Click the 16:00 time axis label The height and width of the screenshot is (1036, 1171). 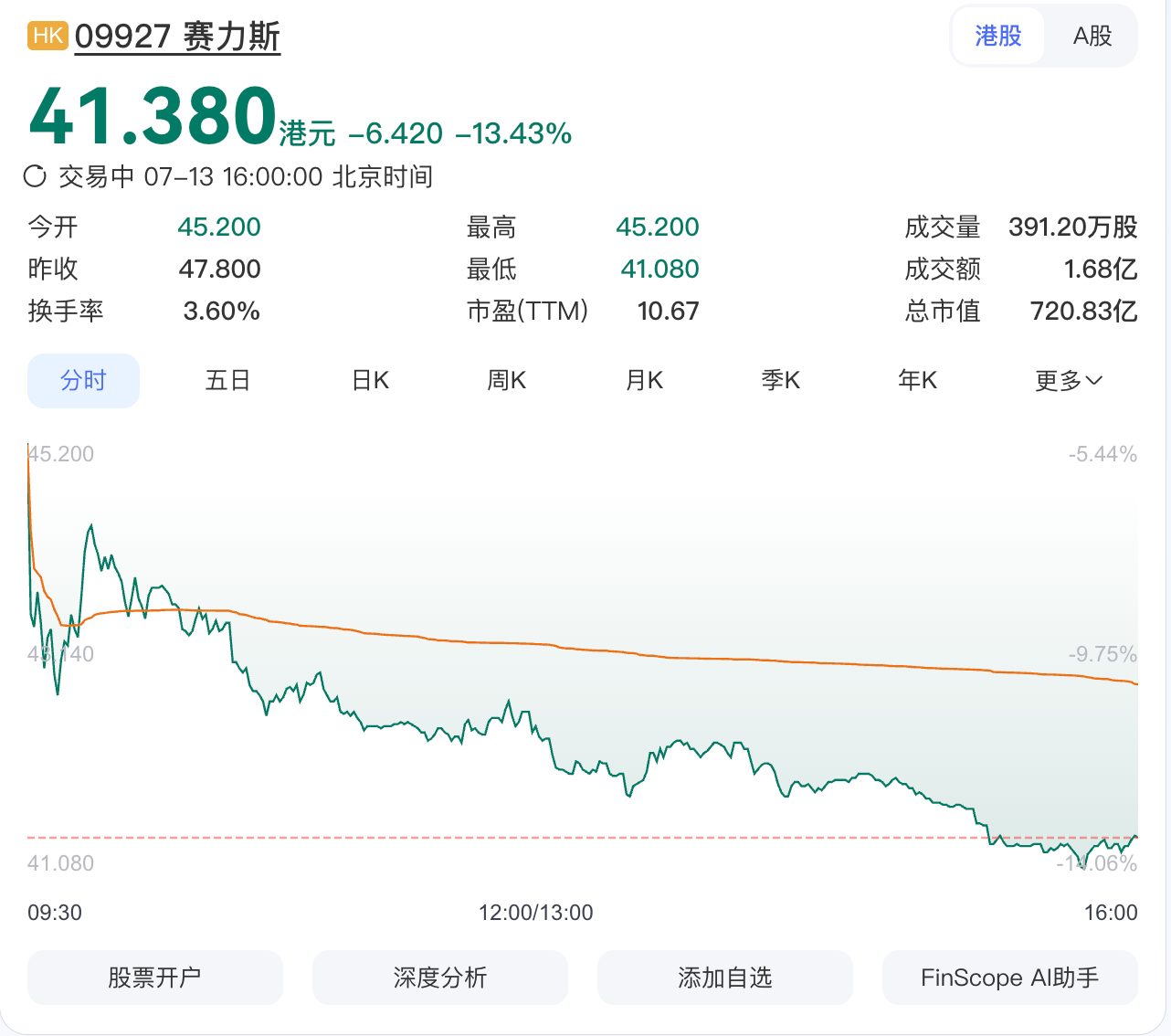1111,913
